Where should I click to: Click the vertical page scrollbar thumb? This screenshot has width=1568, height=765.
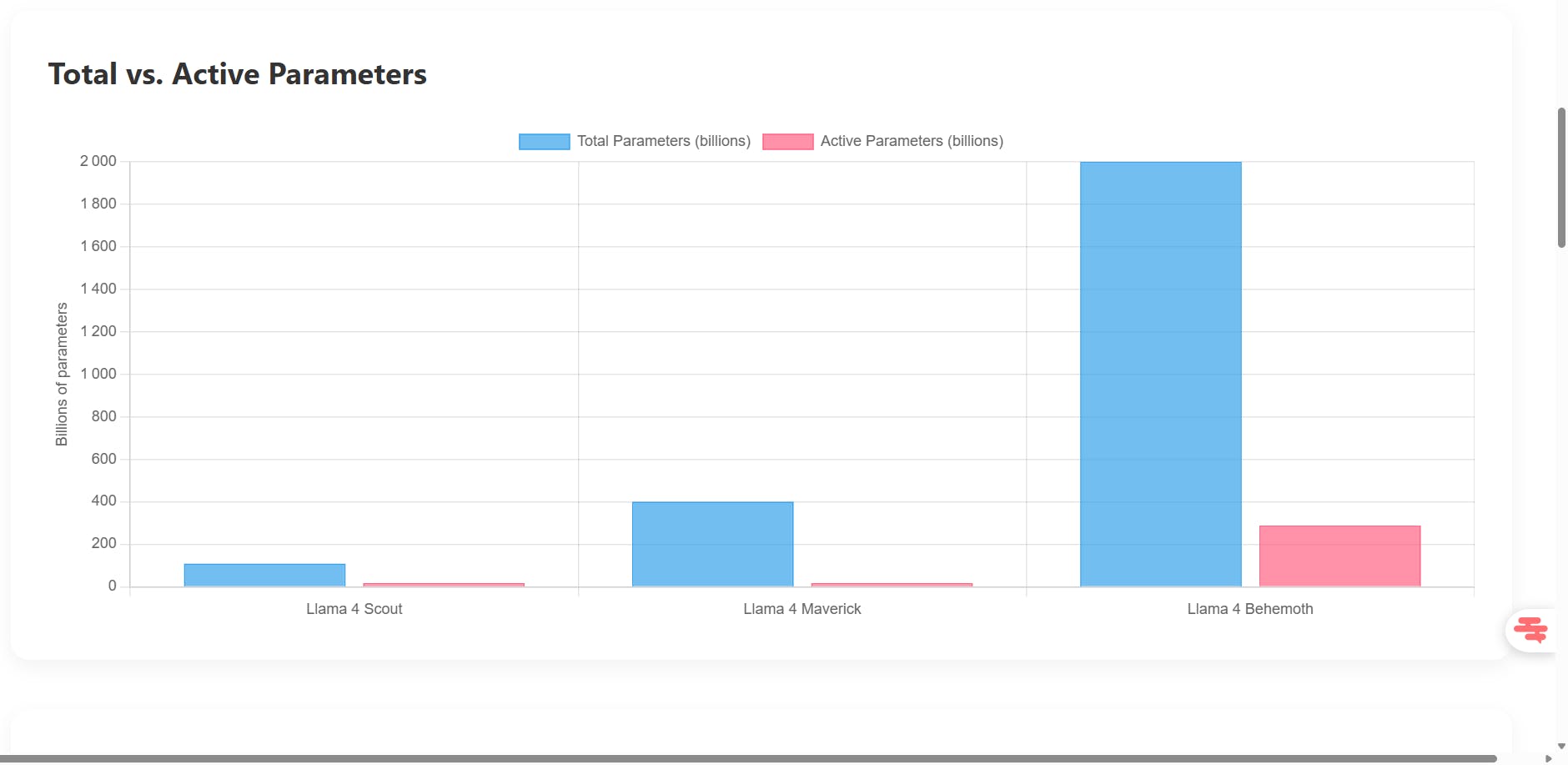[x=1561, y=177]
